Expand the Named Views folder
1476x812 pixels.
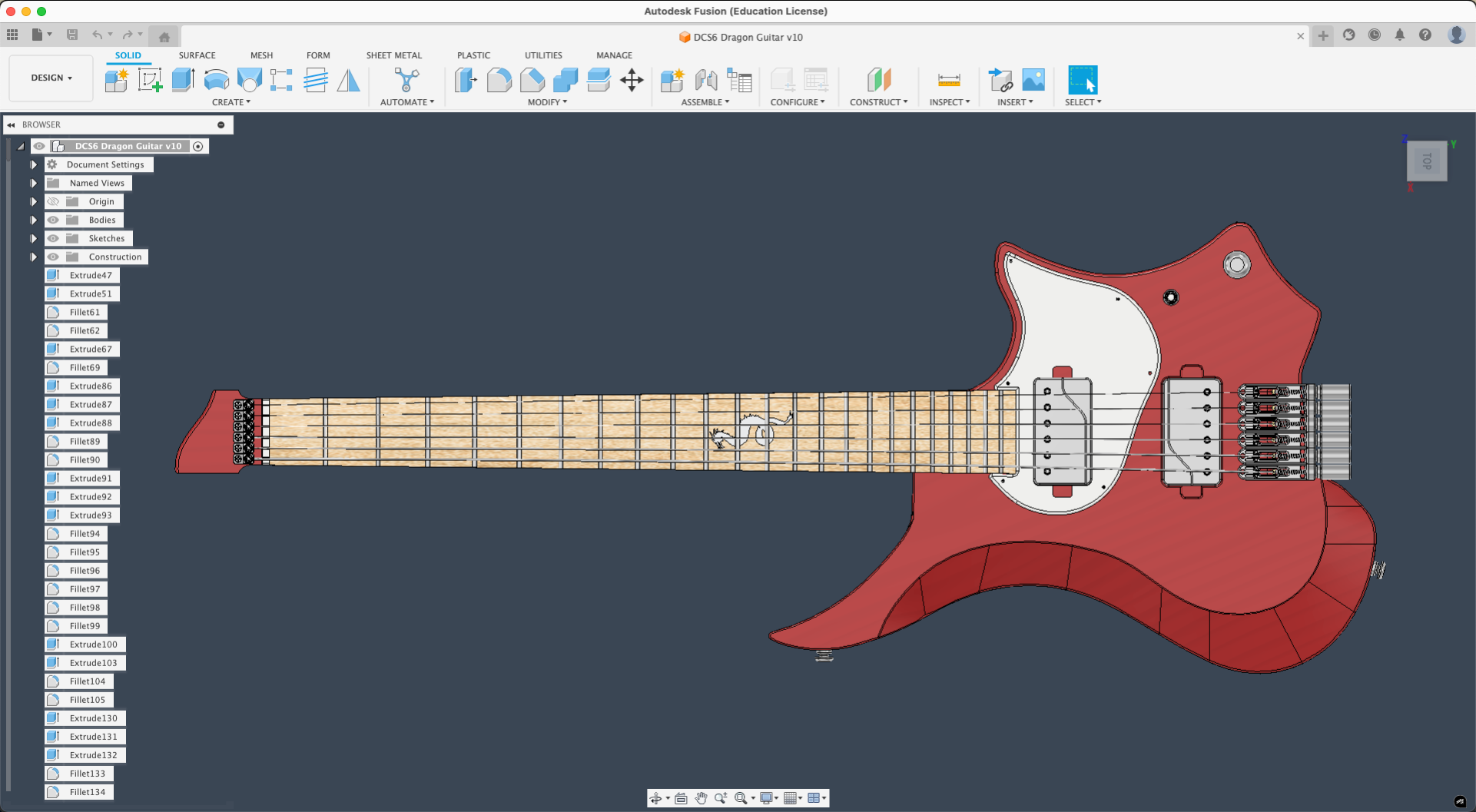[34, 183]
